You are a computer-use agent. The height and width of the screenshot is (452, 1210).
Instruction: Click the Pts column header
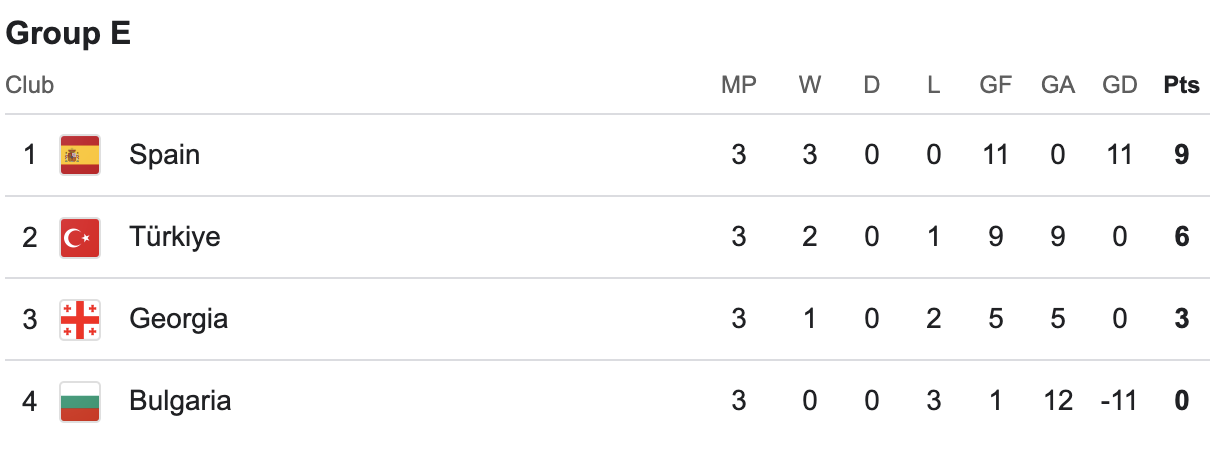1181,85
